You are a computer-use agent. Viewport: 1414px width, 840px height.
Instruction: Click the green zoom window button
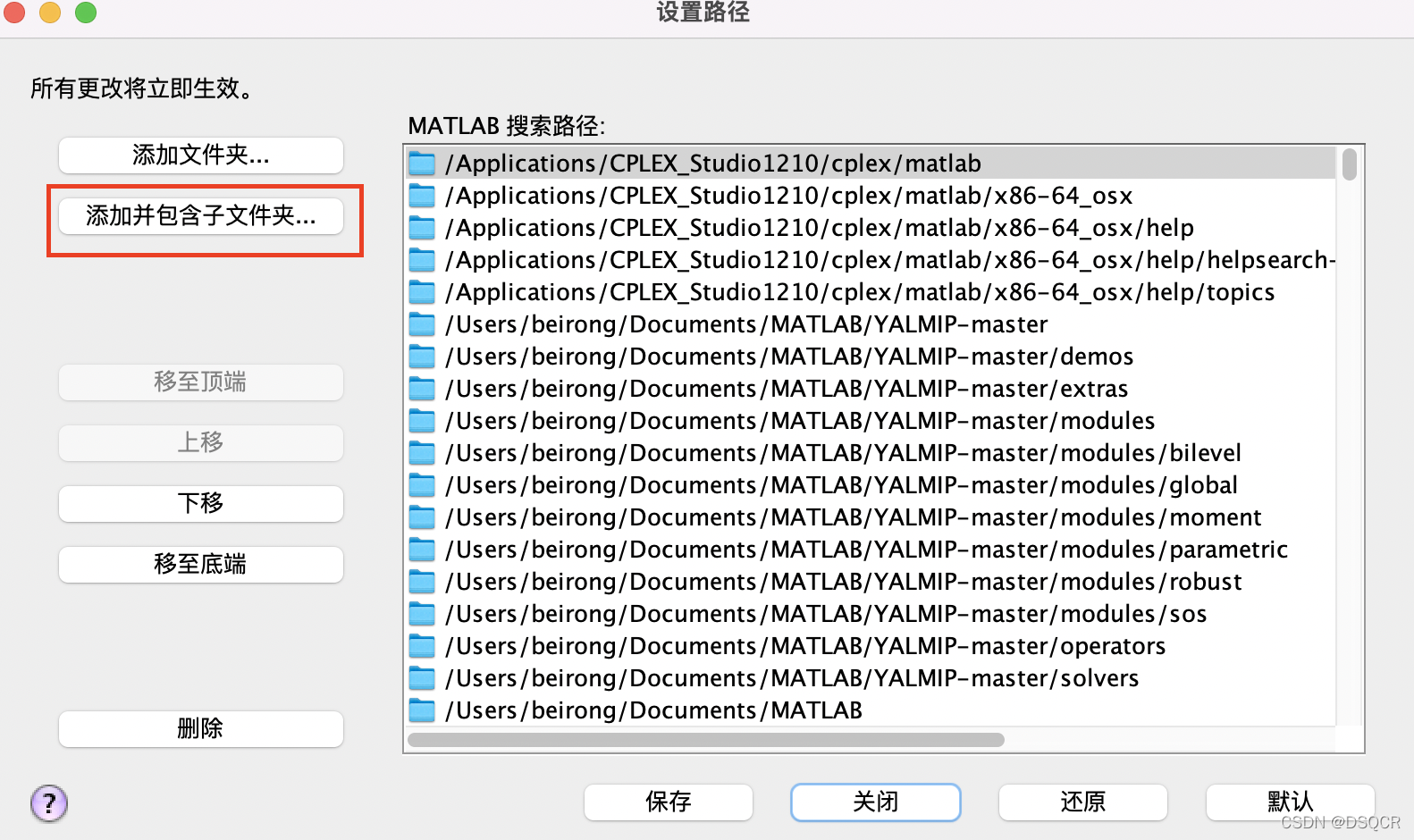tap(86, 12)
